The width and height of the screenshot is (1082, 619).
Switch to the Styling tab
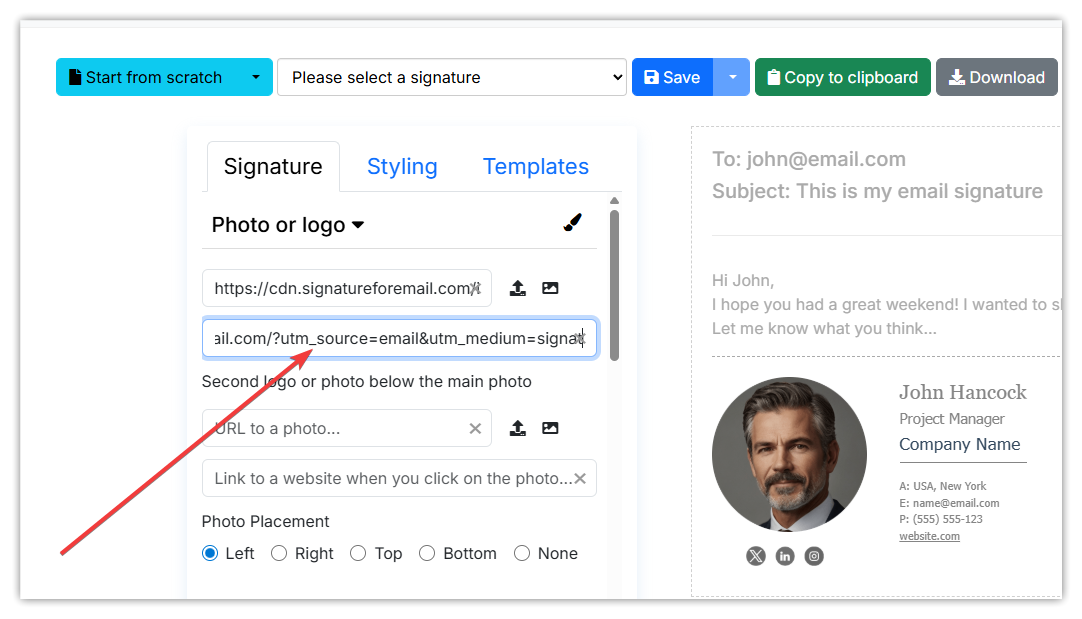pos(402,166)
